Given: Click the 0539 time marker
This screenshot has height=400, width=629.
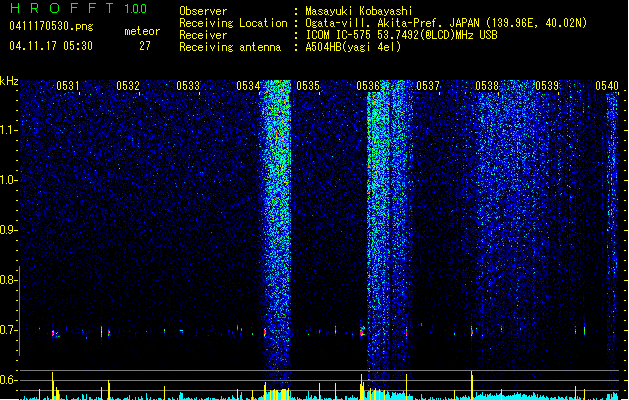Looking at the screenshot, I should [547, 86].
